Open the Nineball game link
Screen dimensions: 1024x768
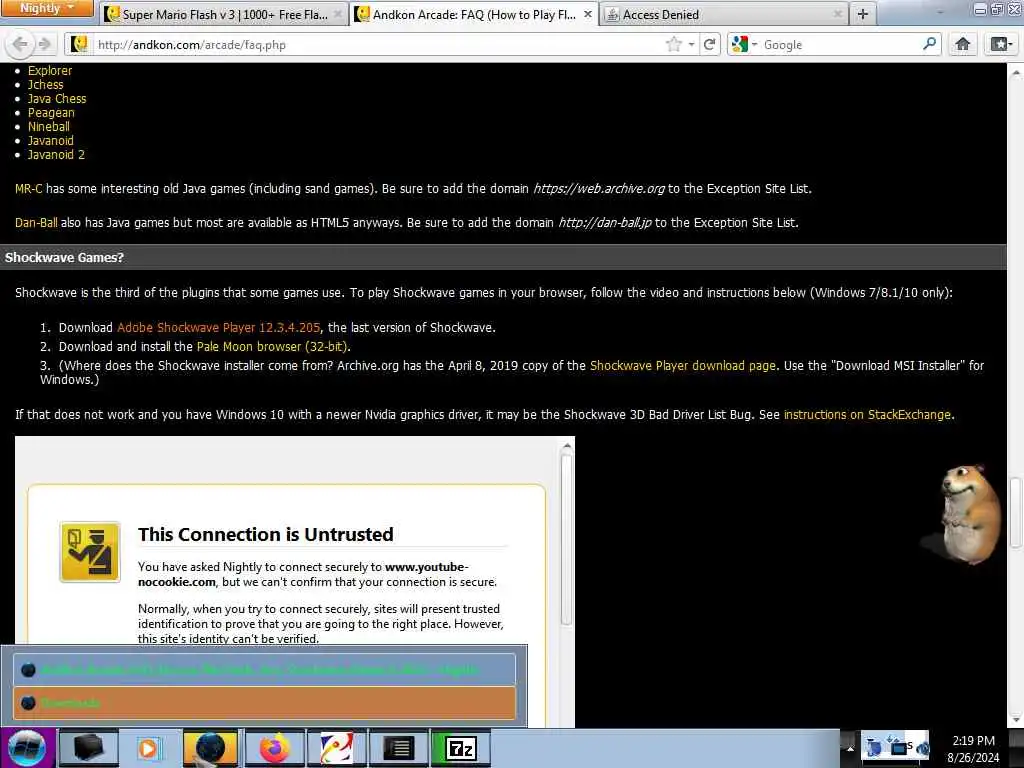(48, 127)
